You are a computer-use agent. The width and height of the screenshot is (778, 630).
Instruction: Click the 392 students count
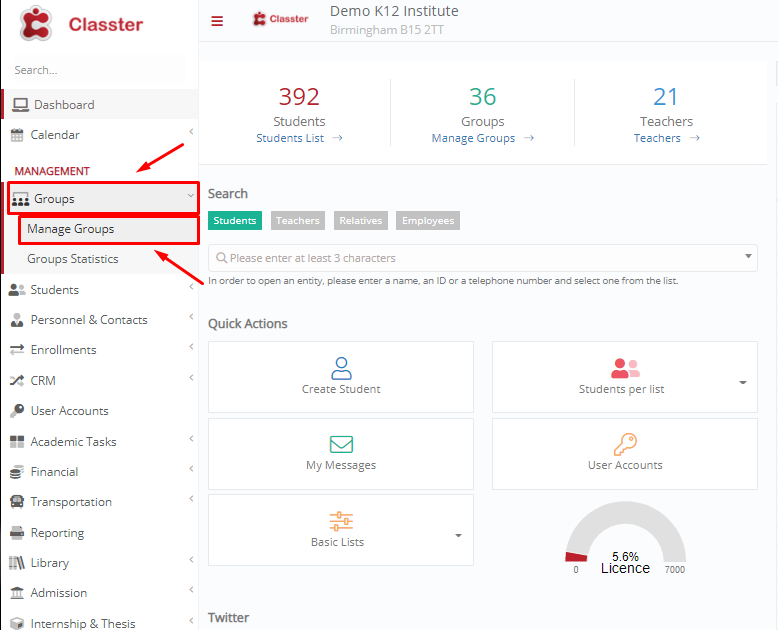click(x=299, y=96)
